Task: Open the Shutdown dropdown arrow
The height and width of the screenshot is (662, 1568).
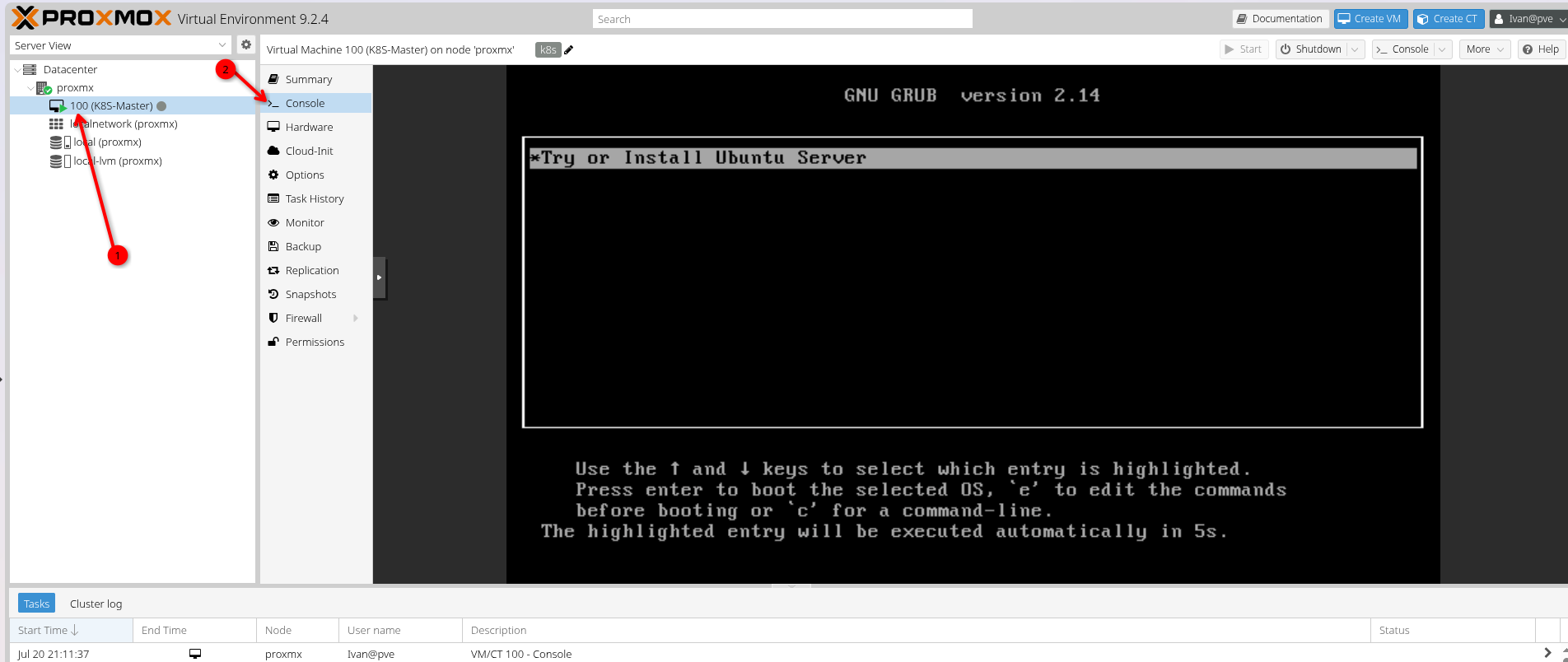Action: click(x=1355, y=49)
